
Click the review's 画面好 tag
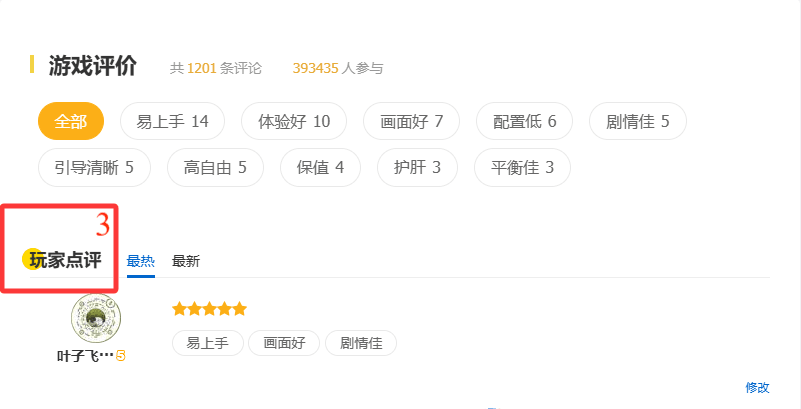pyautogui.click(x=284, y=343)
